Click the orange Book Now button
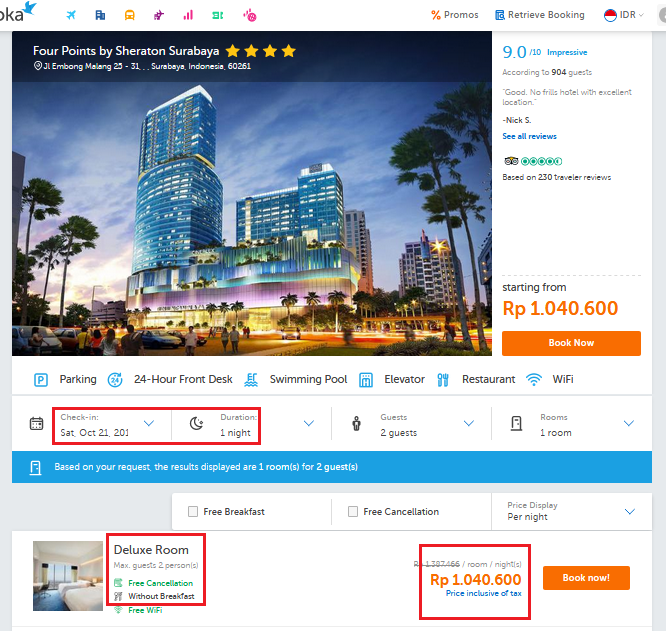 [x=571, y=343]
